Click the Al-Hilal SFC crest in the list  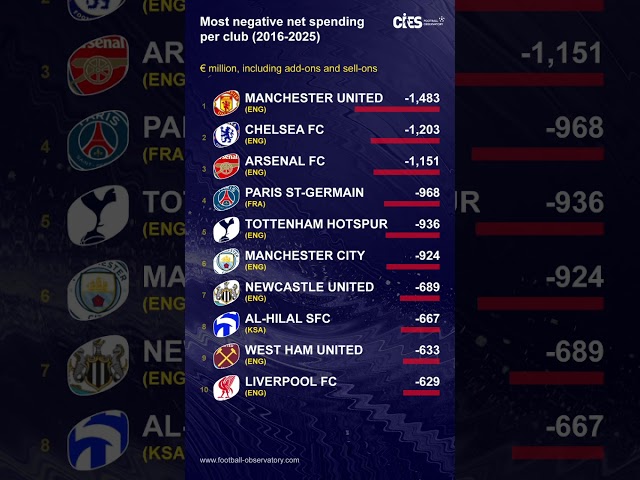tap(227, 324)
